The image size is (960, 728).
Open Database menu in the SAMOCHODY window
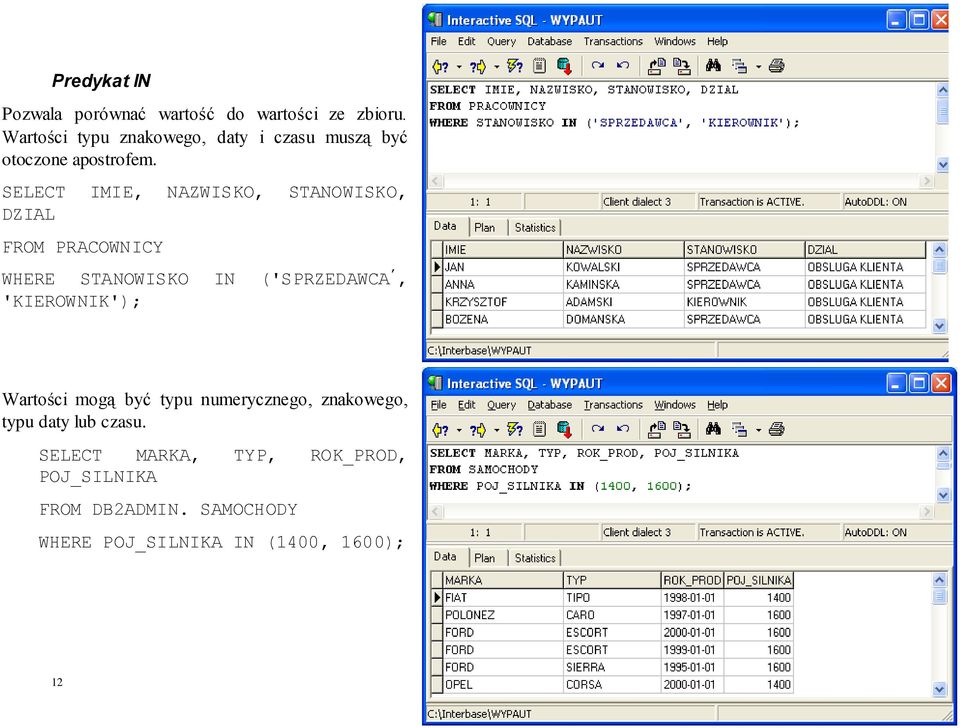[550, 405]
